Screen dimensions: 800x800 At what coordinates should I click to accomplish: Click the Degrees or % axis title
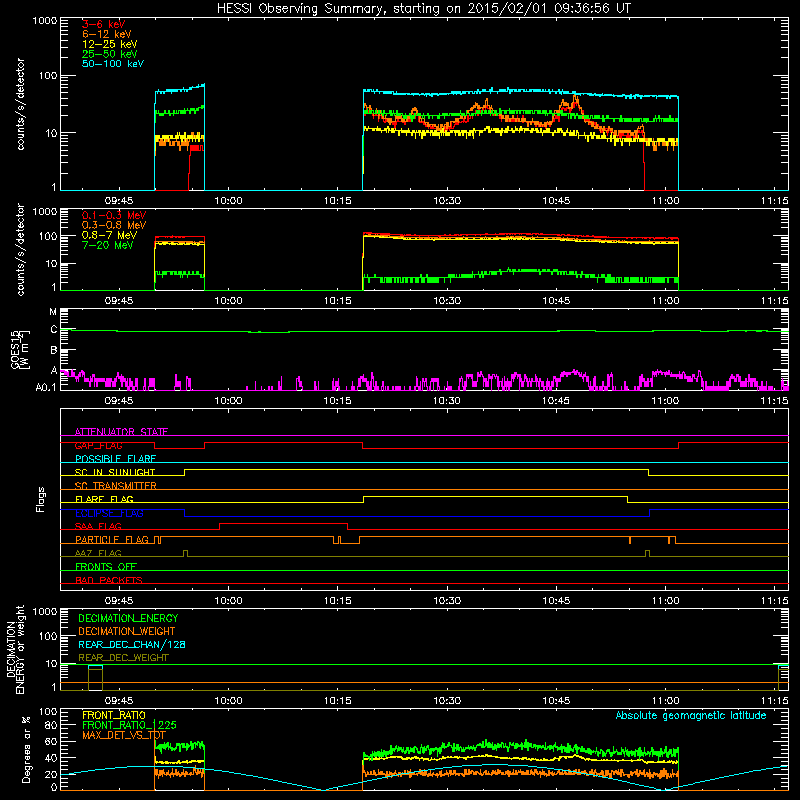(26, 749)
